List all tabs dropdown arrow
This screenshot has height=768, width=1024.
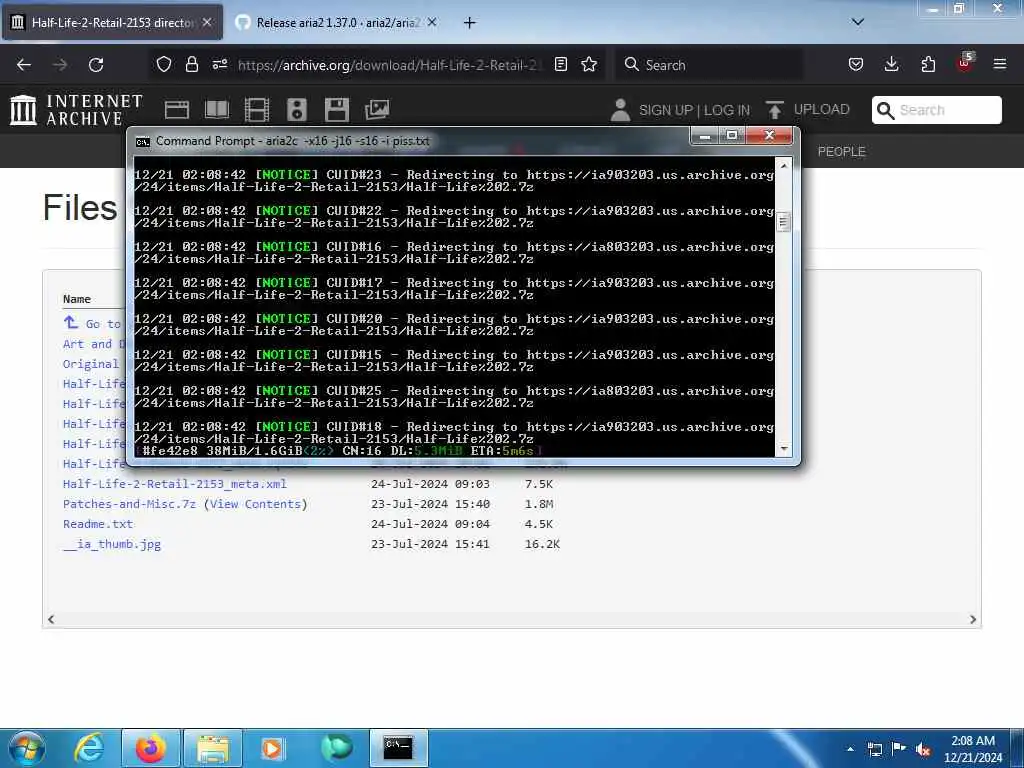858,22
